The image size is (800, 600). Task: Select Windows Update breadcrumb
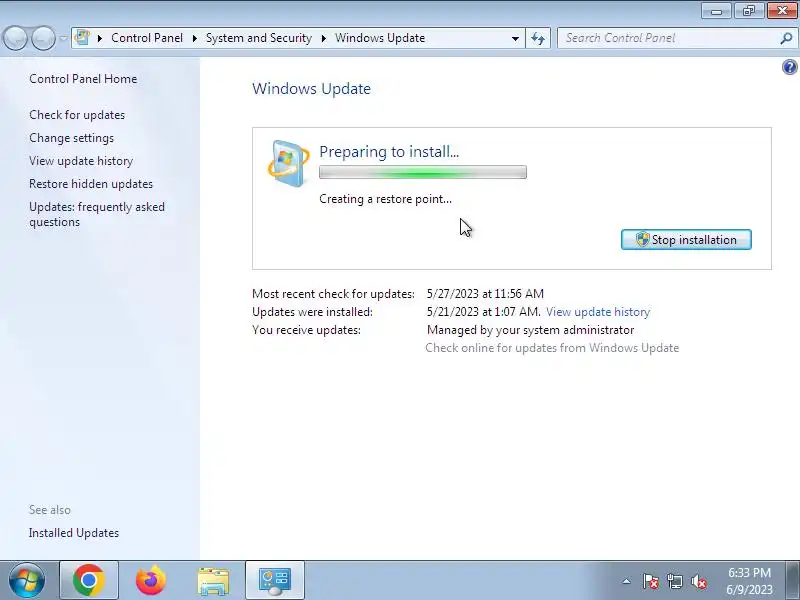pos(380,38)
